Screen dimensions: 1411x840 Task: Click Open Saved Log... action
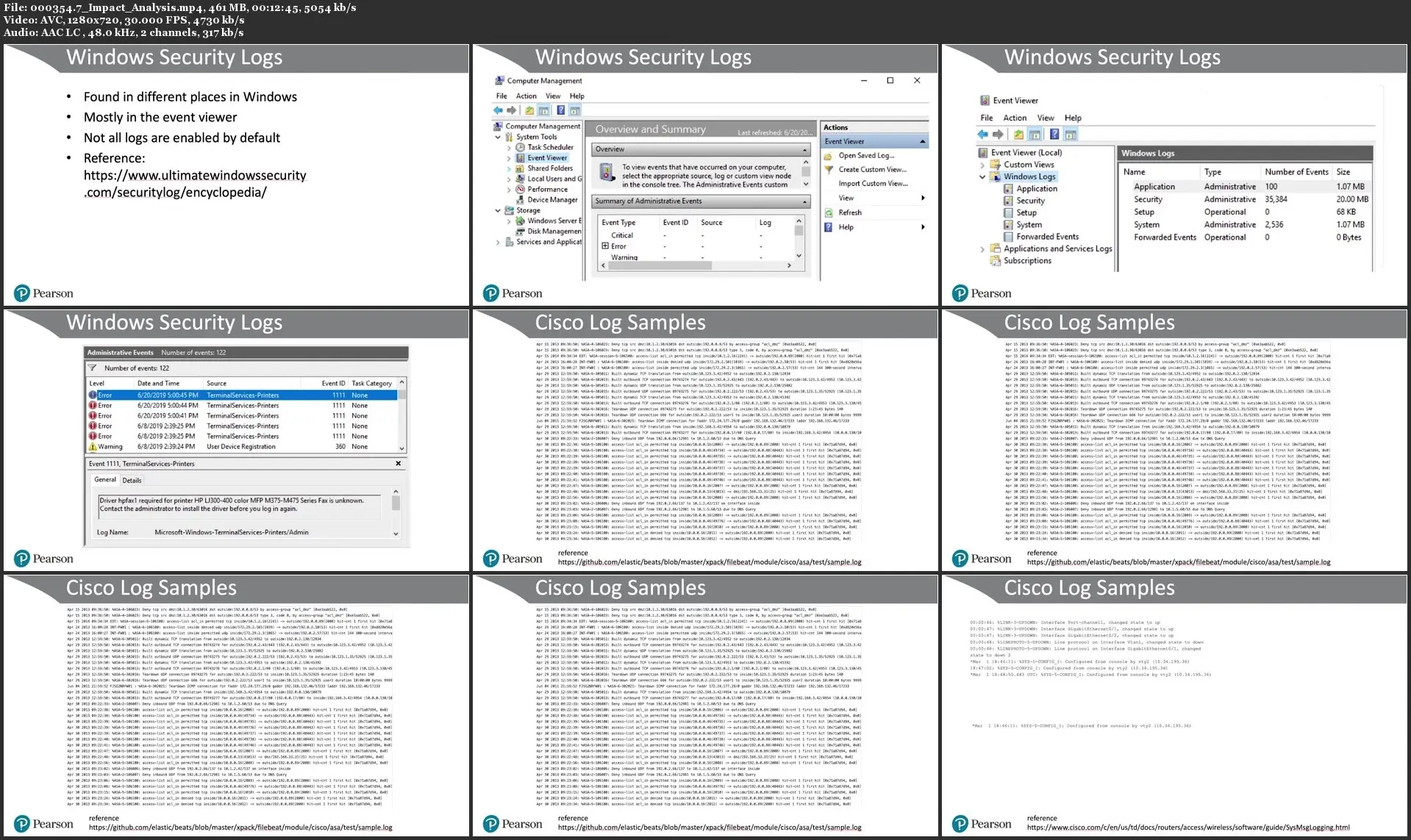866,156
